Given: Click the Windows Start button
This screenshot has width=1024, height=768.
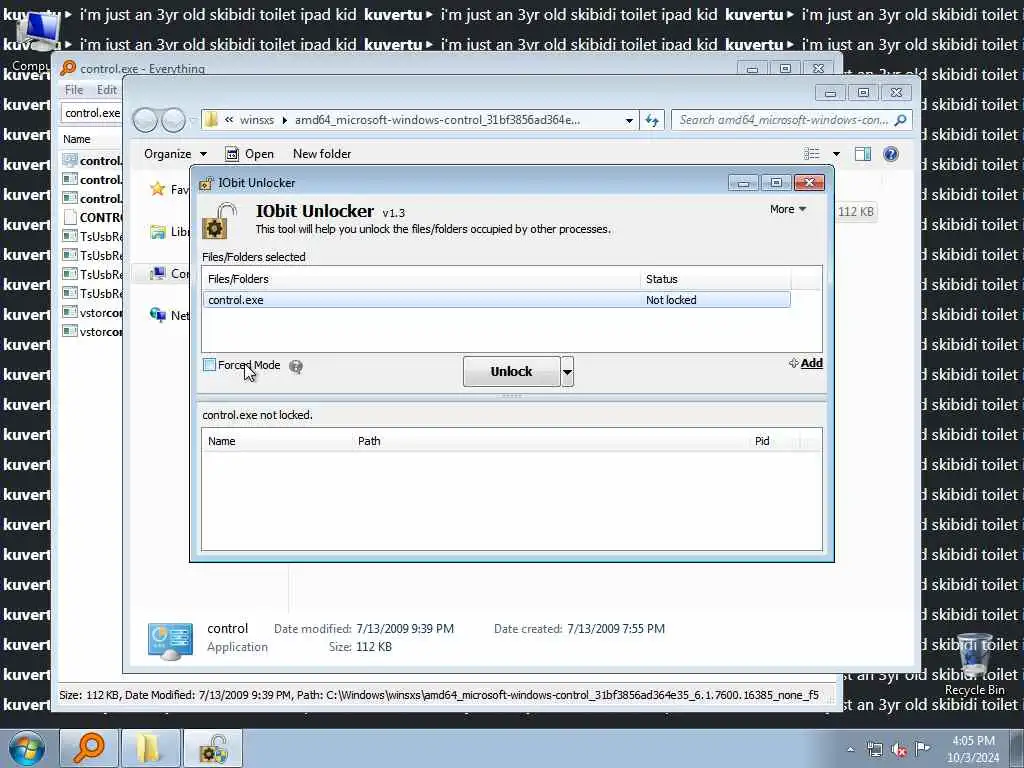Looking at the screenshot, I should (x=27, y=748).
